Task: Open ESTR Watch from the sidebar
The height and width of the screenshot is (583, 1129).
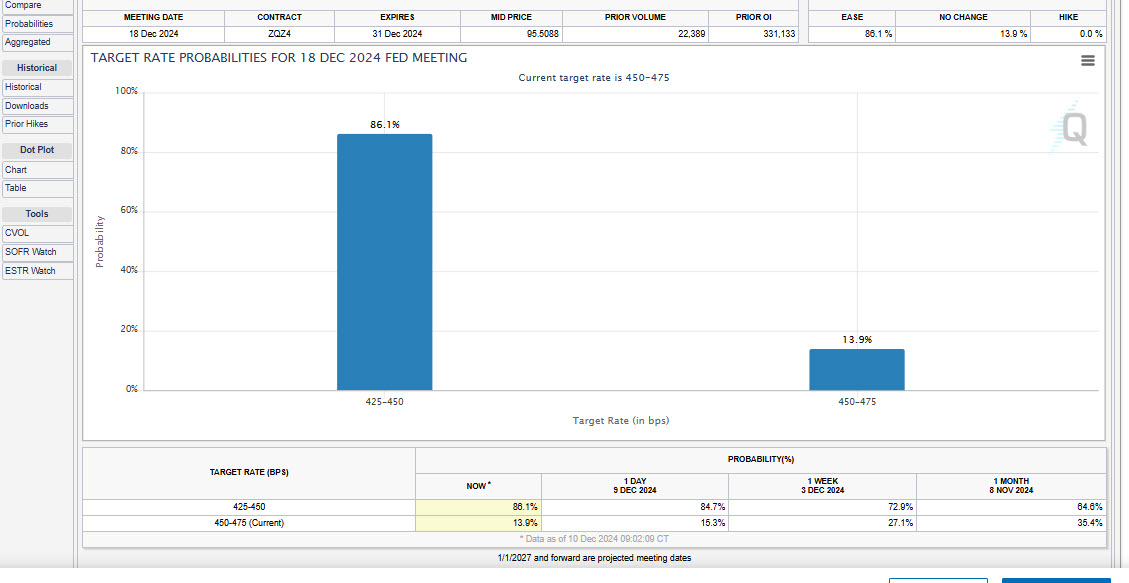Action: (36, 270)
